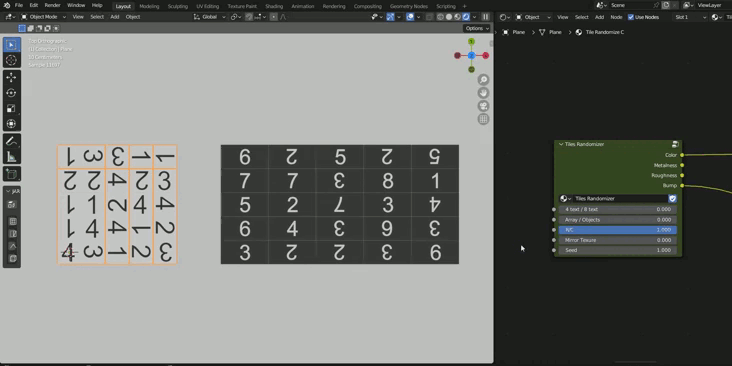Viewport: 732px width, 366px height.
Task: Click the cube icon at JAR panel bottom
Action: pos(13,258)
